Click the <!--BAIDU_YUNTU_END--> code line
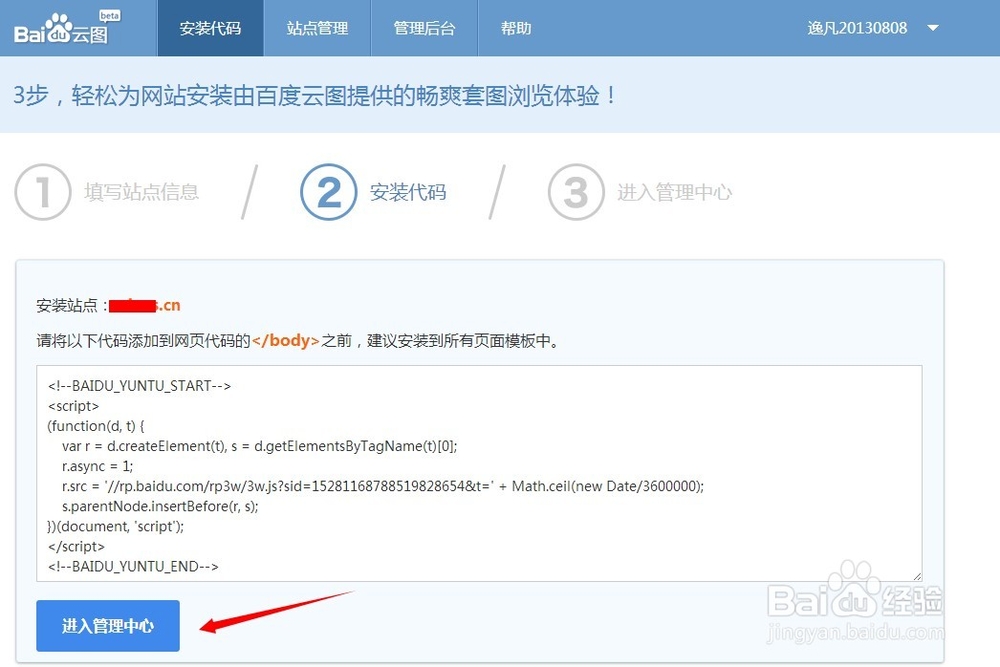The height and width of the screenshot is (667, 1000). 133,566
